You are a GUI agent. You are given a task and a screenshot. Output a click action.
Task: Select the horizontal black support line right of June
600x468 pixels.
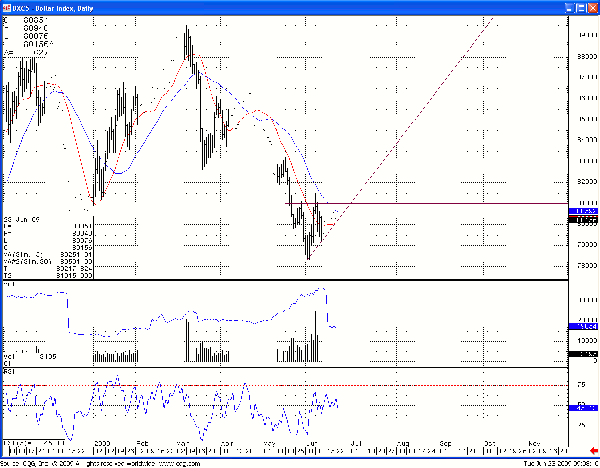click(x=450, y=204)
